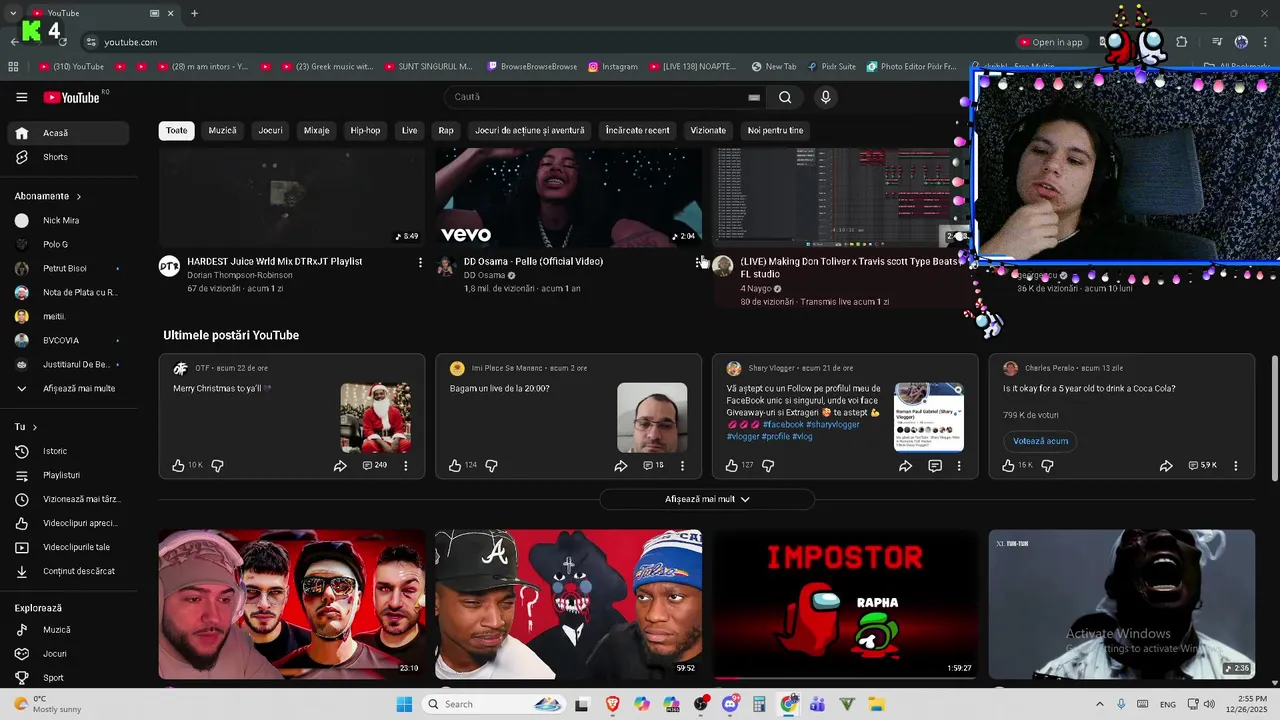Screen dimensions: 1280x720
Task: Open Conținut descărcat in sidebar
Action: pyautogui.click(x=68, y=571)
